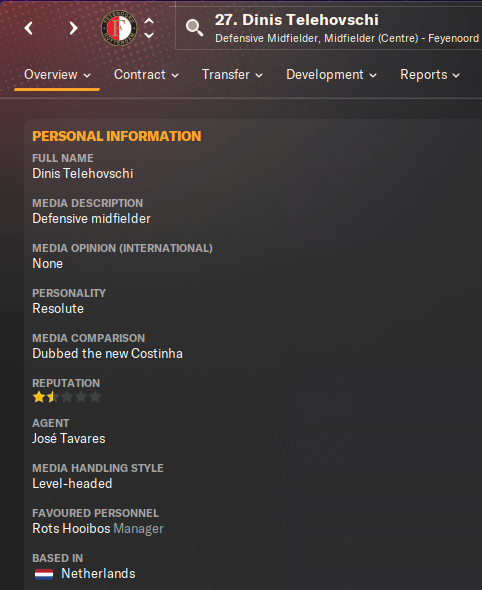
Task: Open the Feyenoord club badge
Action: coord(119,28)
